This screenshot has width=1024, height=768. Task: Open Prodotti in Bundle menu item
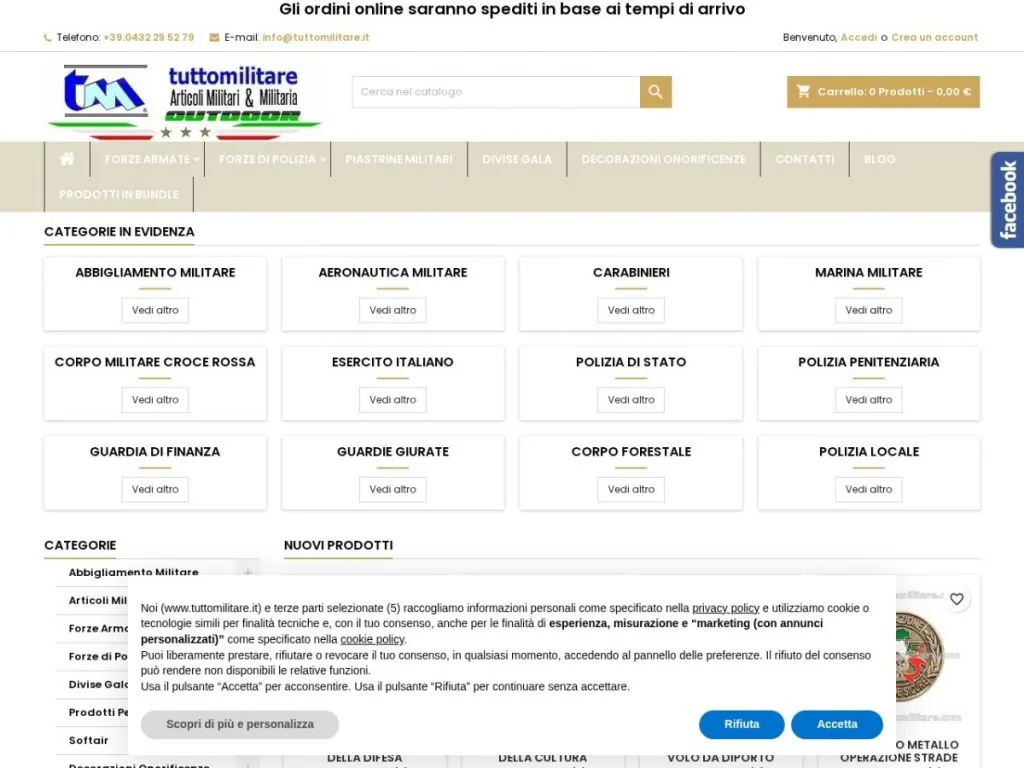coord(119,195)
